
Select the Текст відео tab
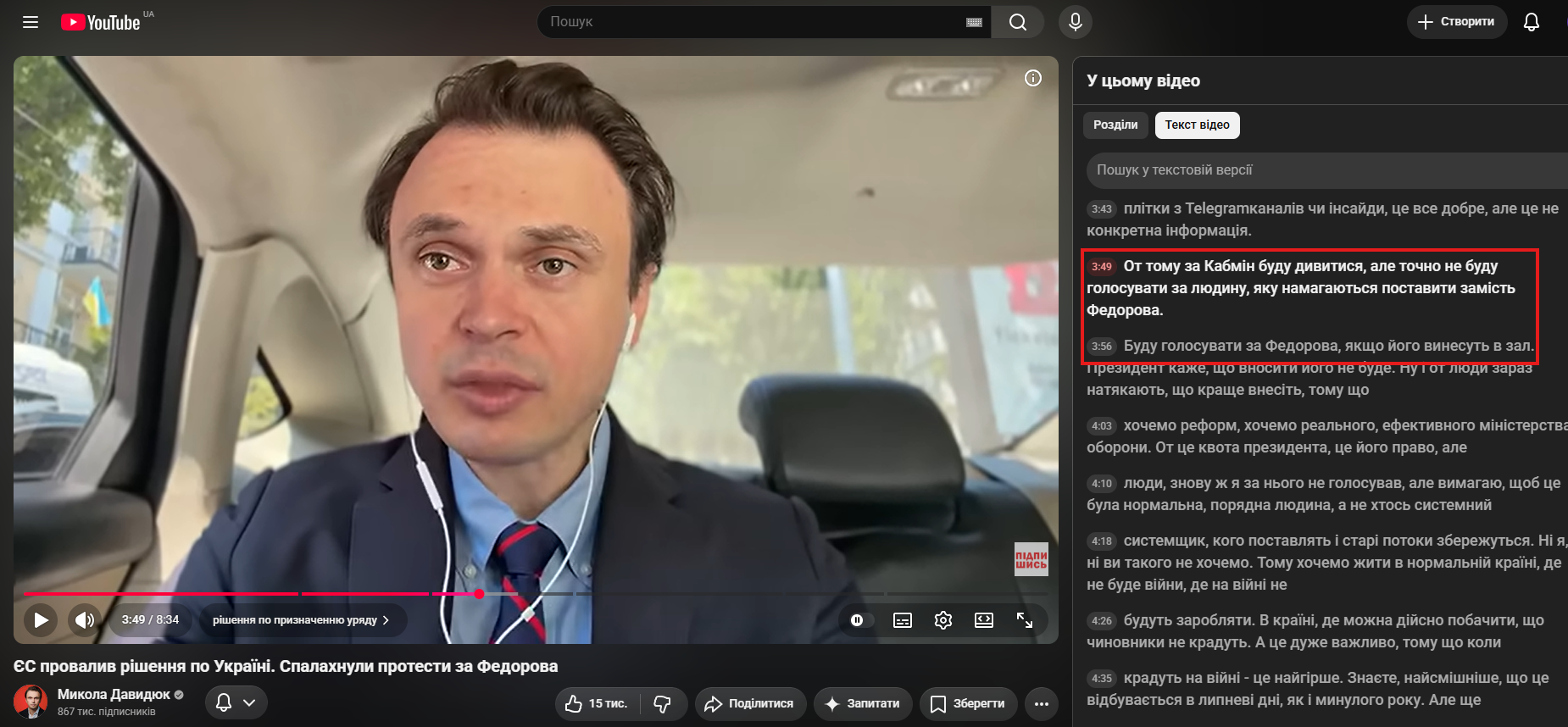coord(1197,125)
